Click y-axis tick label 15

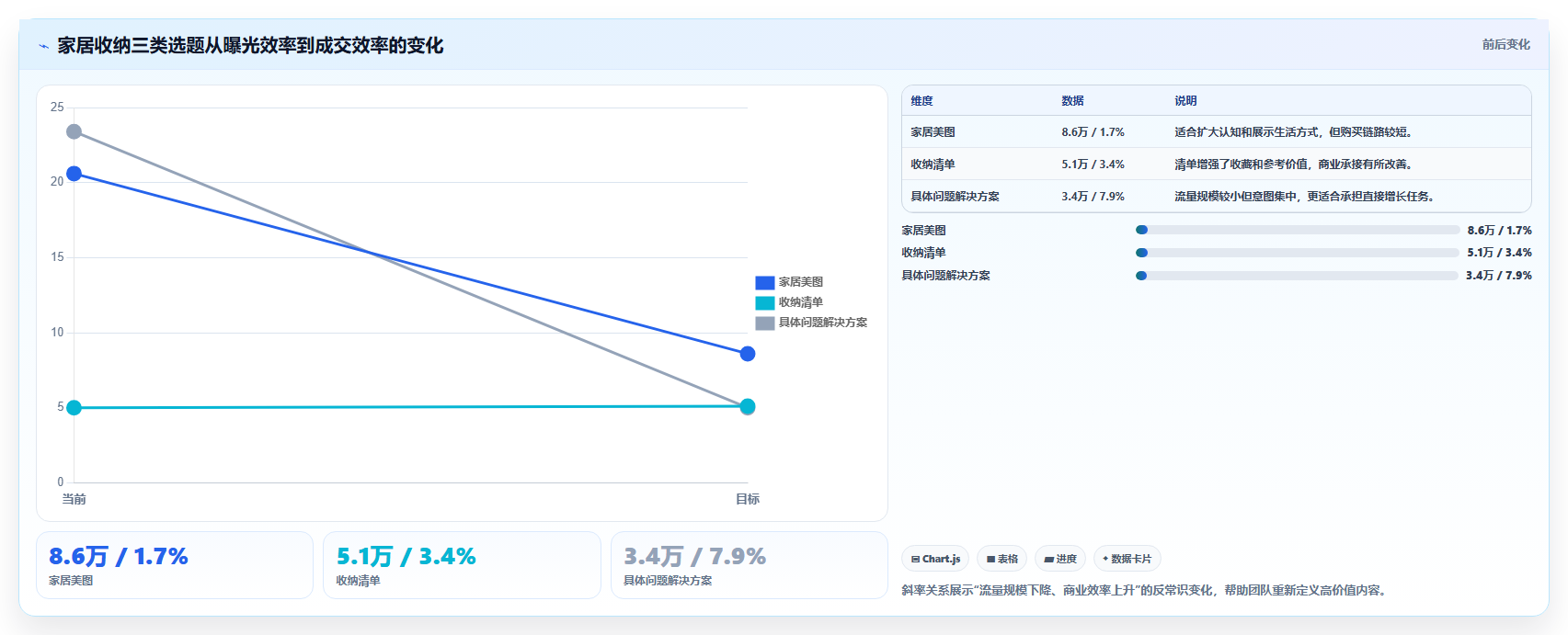tap(57, 257)
